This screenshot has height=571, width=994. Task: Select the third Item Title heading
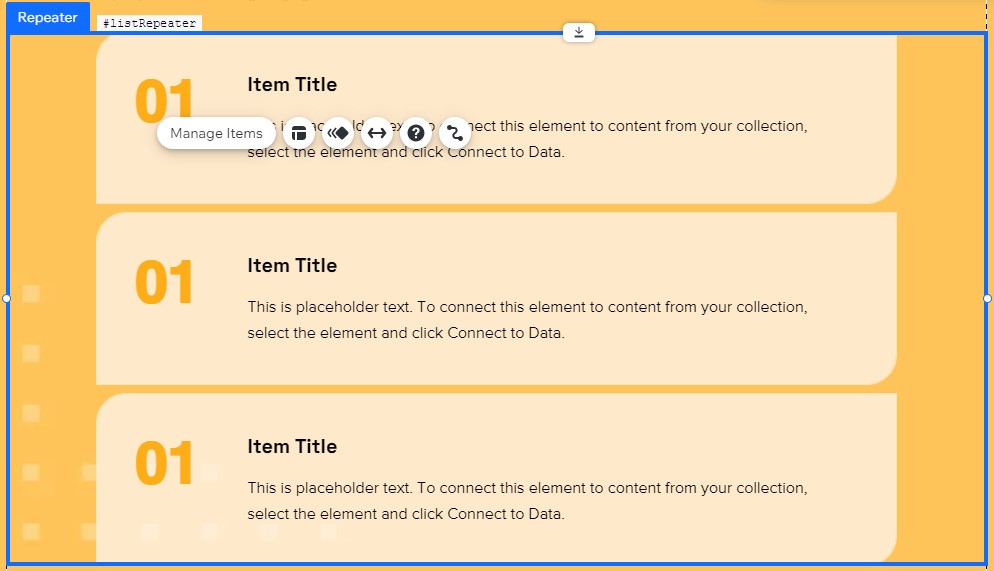[292, 446]
